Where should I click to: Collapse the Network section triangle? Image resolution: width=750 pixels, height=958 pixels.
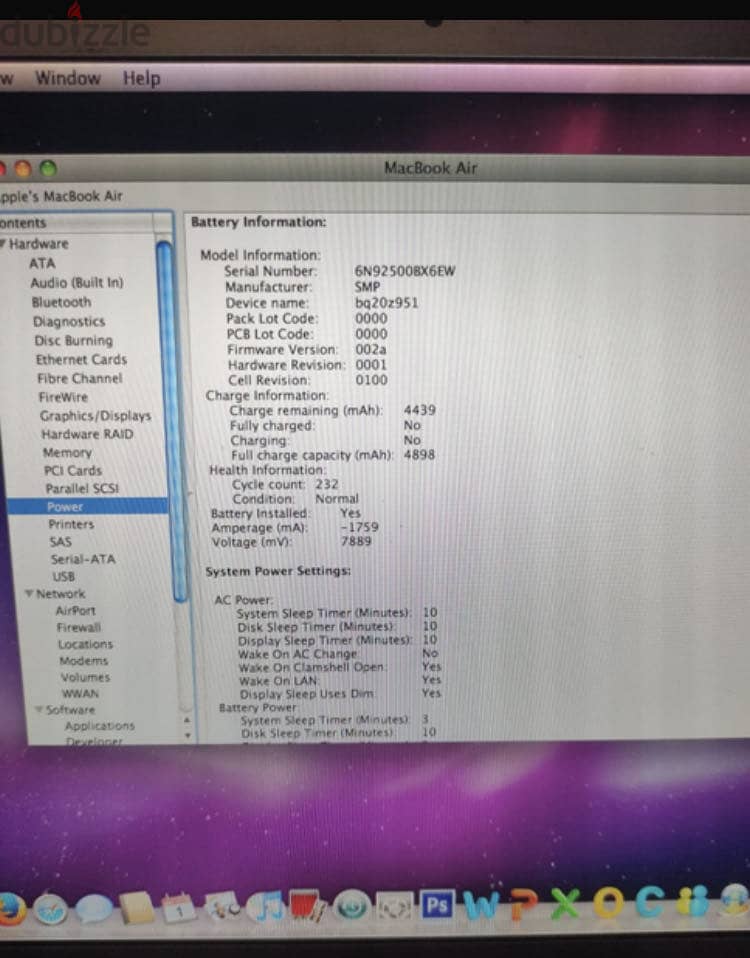coord(29,593)
